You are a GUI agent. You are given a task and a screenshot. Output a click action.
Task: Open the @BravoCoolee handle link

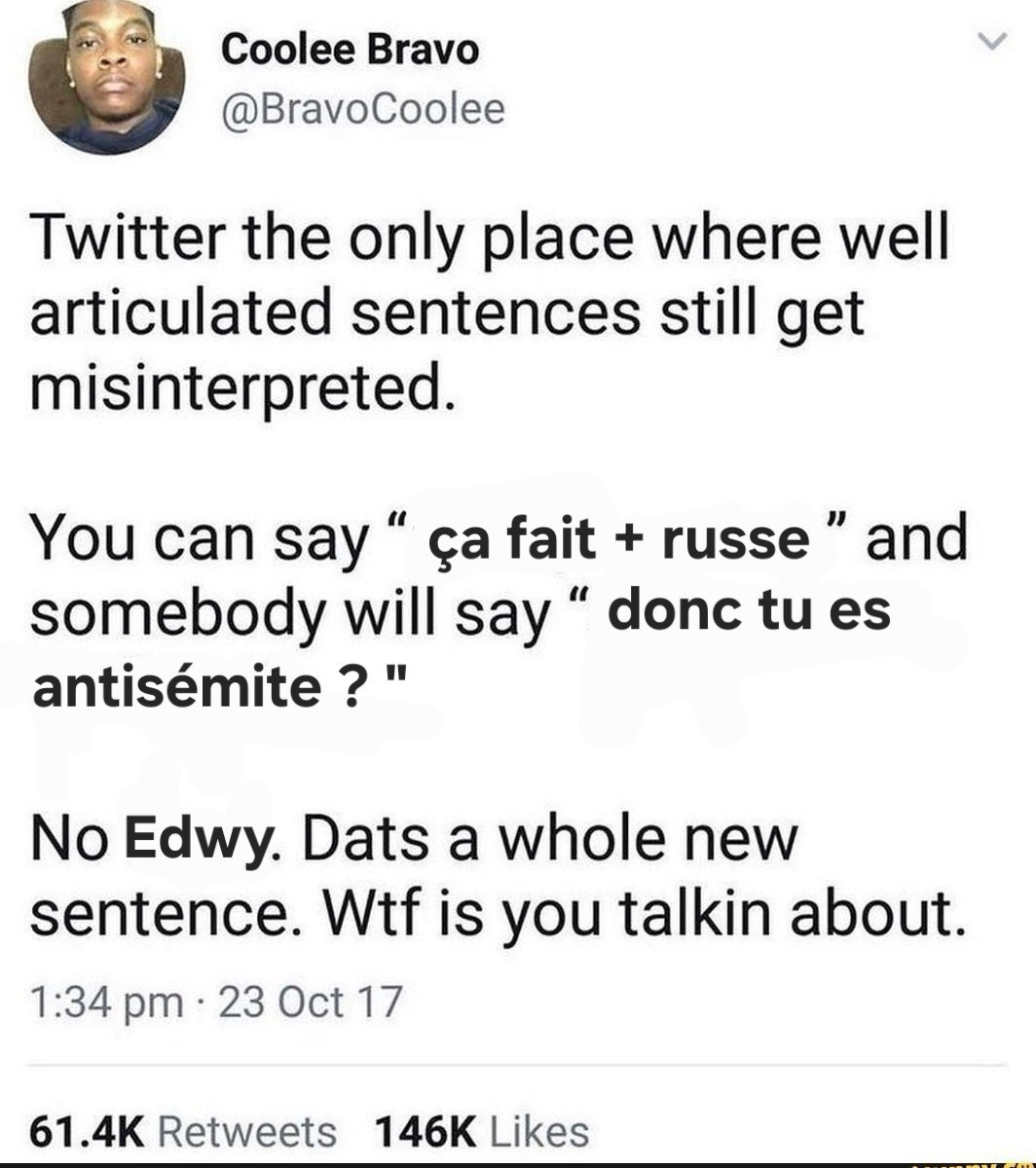pyautogui.click(x=363, y=109)
